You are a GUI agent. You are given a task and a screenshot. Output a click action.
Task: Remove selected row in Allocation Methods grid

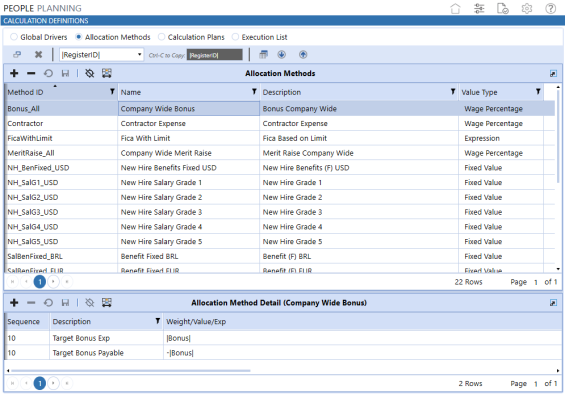31,73
